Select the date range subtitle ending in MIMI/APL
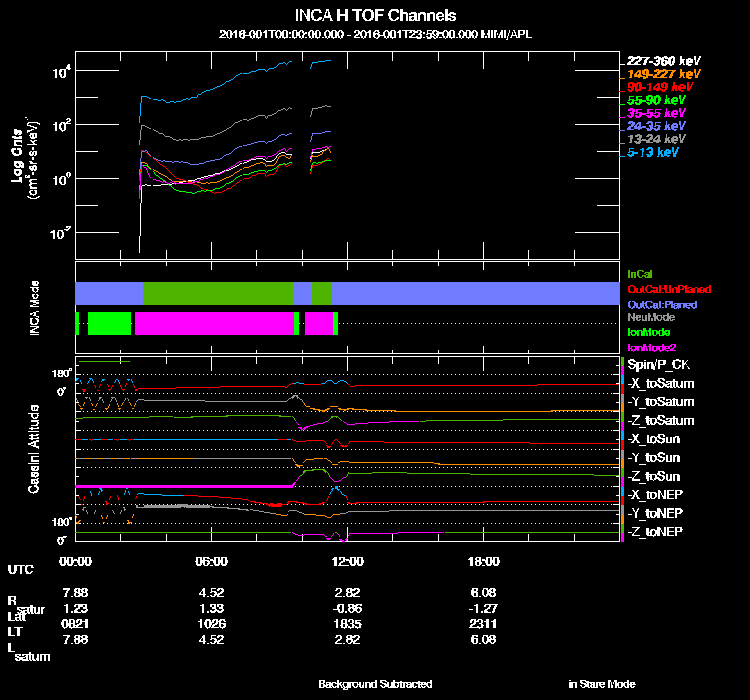Viewport: 750px width, 700px height. (375, 34)
